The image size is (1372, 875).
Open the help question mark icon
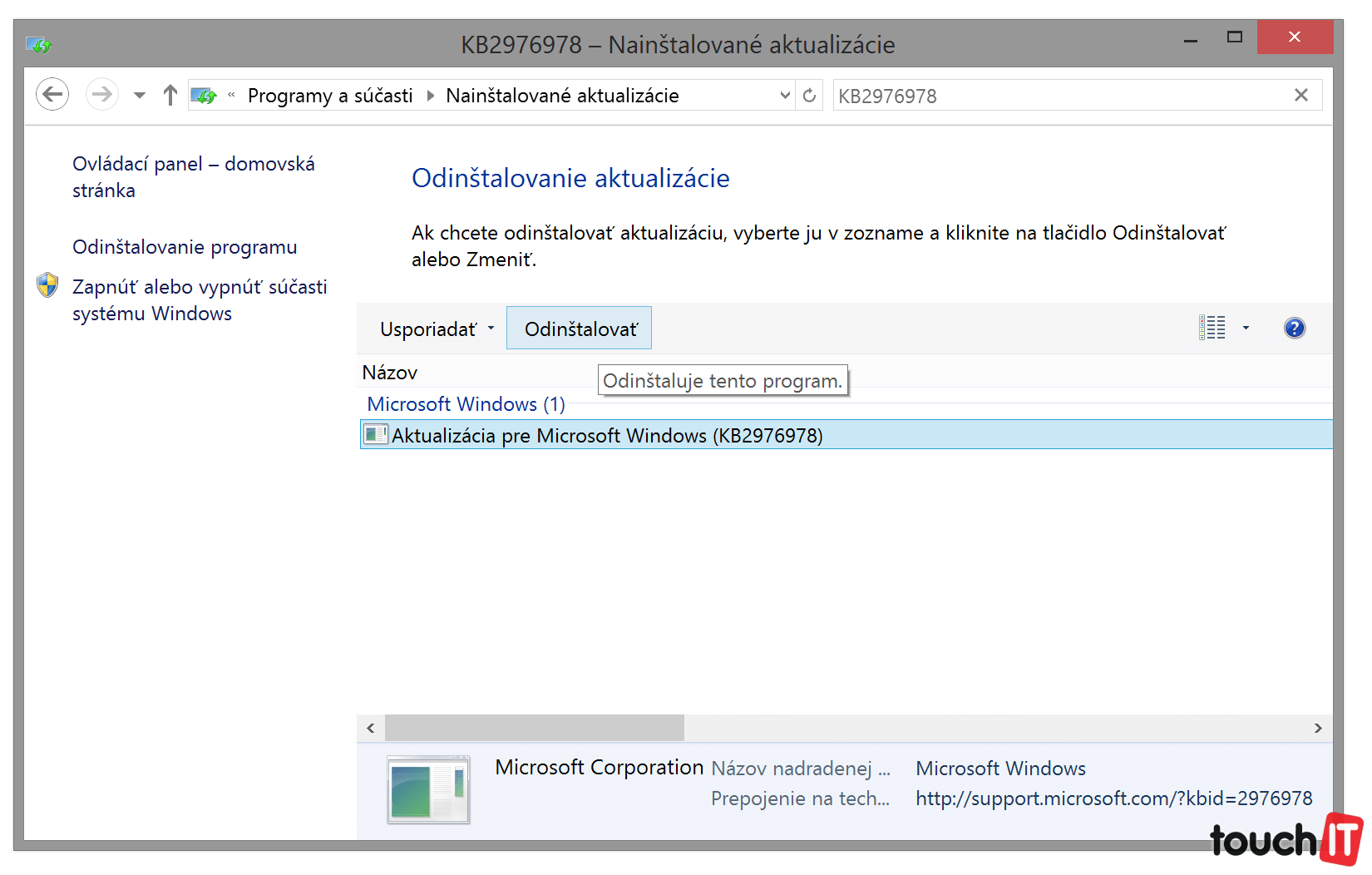click(1294, 329)
